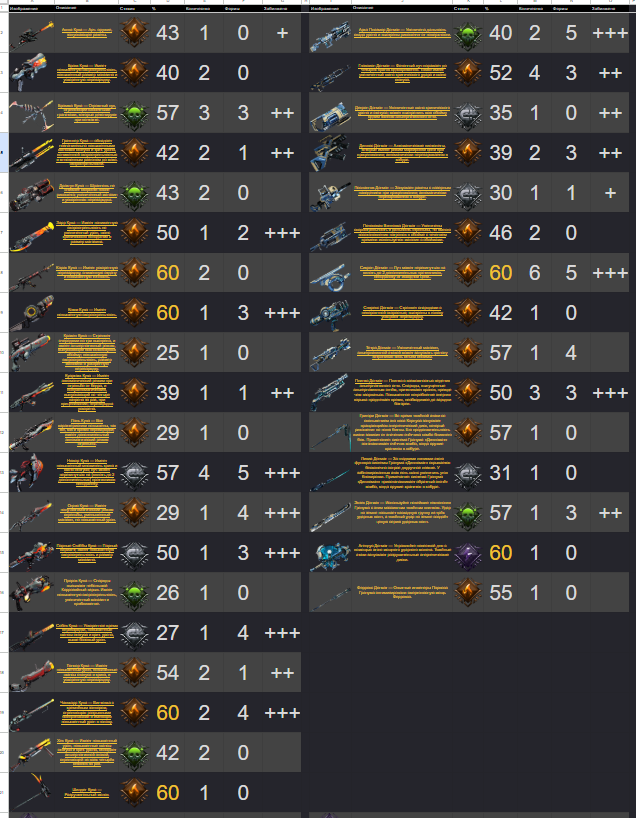Click the green skull icon next to the bow weapon
Screen dimensions: 636x818
click(134, 113)
